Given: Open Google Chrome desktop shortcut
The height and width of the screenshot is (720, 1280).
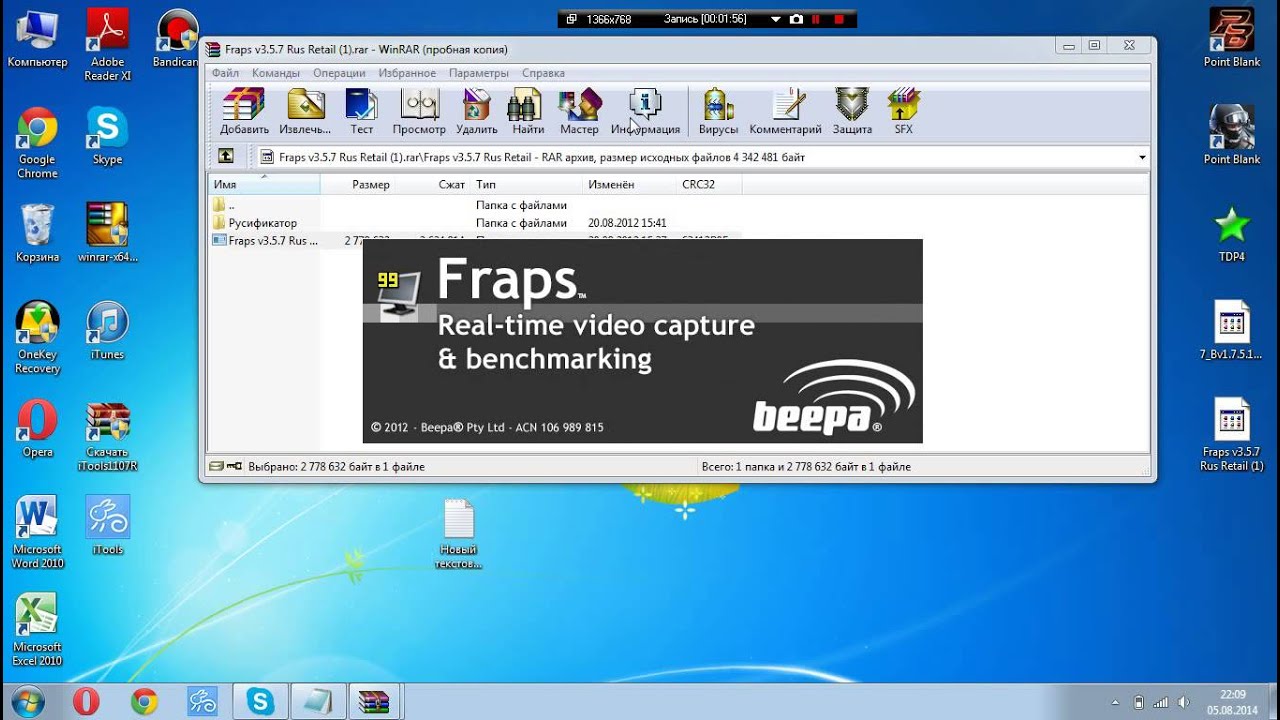Looking at the screenshot, I should tap(37, 143).
